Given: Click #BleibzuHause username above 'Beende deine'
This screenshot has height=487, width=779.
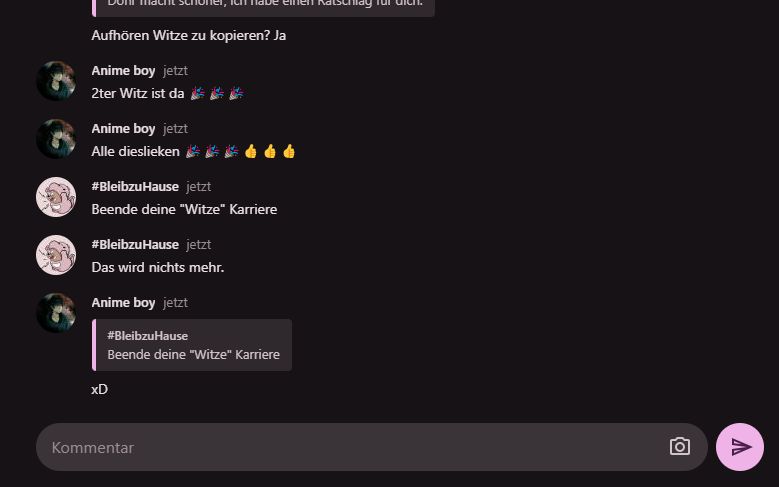Looking at the screenshot, I should click(135, 186).
